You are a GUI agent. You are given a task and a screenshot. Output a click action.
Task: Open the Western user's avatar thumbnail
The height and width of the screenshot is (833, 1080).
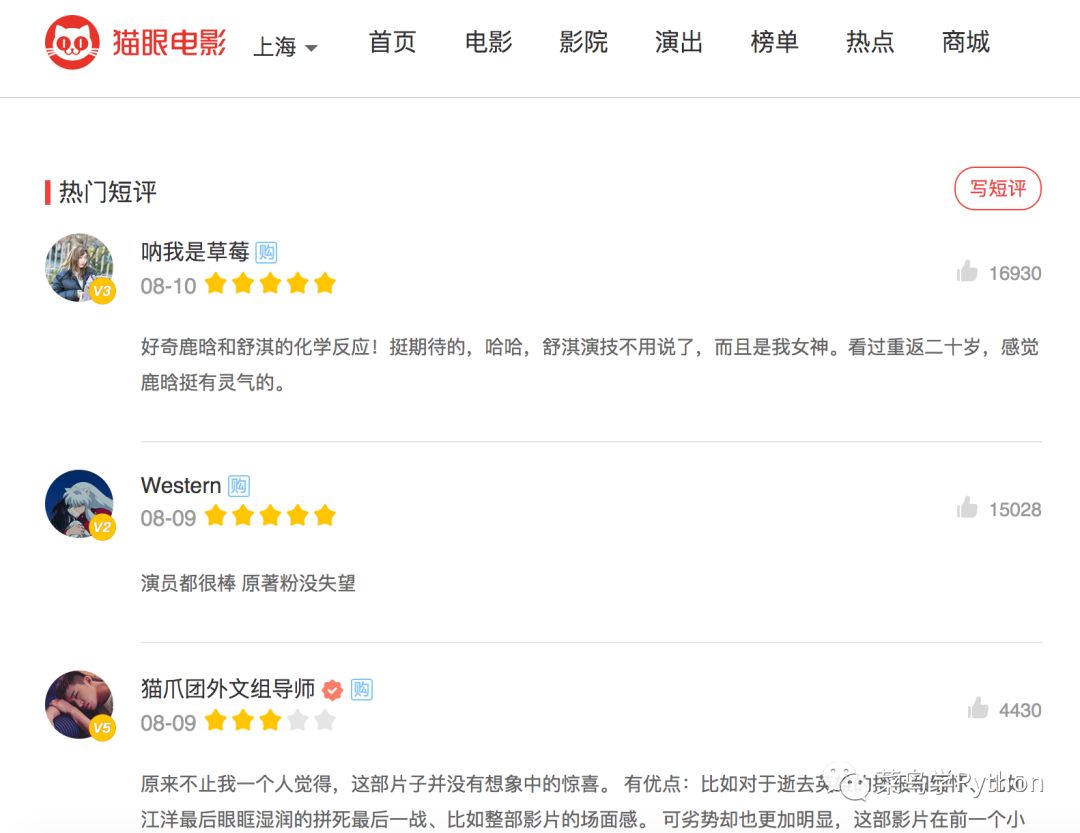click(79, 504)
